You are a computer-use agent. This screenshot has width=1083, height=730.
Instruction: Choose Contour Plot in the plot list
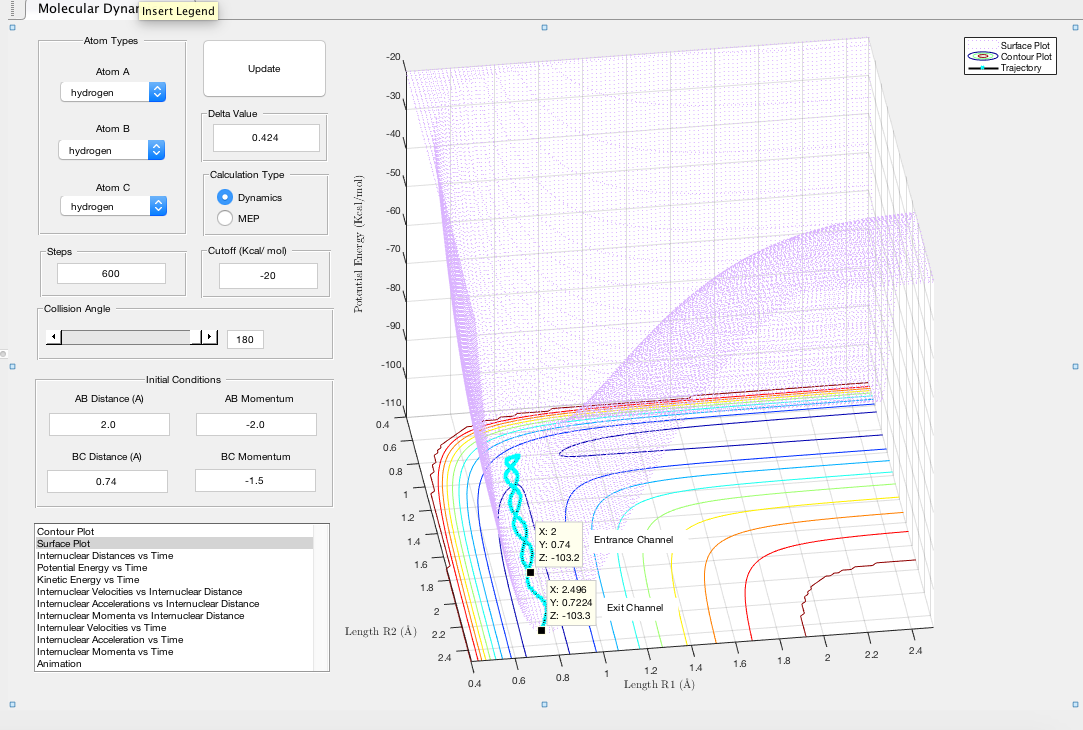pyautogui.click(x=65, y=531)
